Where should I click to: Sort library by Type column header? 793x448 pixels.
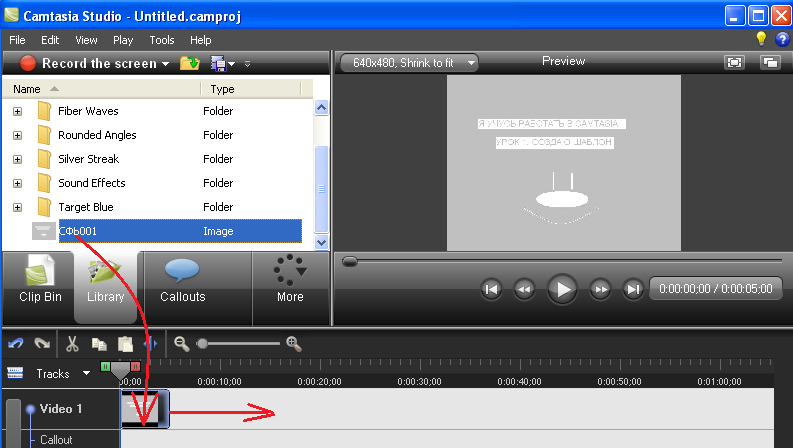pos(251,89)
